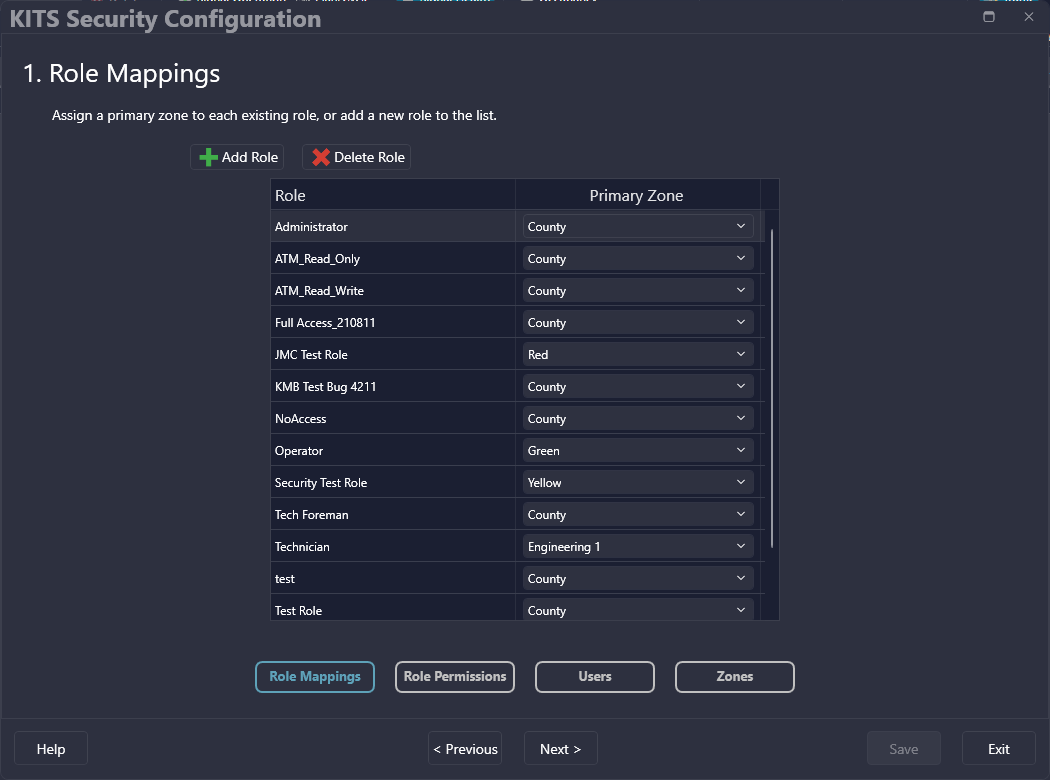
Task: Open Primary Zone dropdown for Administrator
Action: pyautogui.click(x=637, y=227)
